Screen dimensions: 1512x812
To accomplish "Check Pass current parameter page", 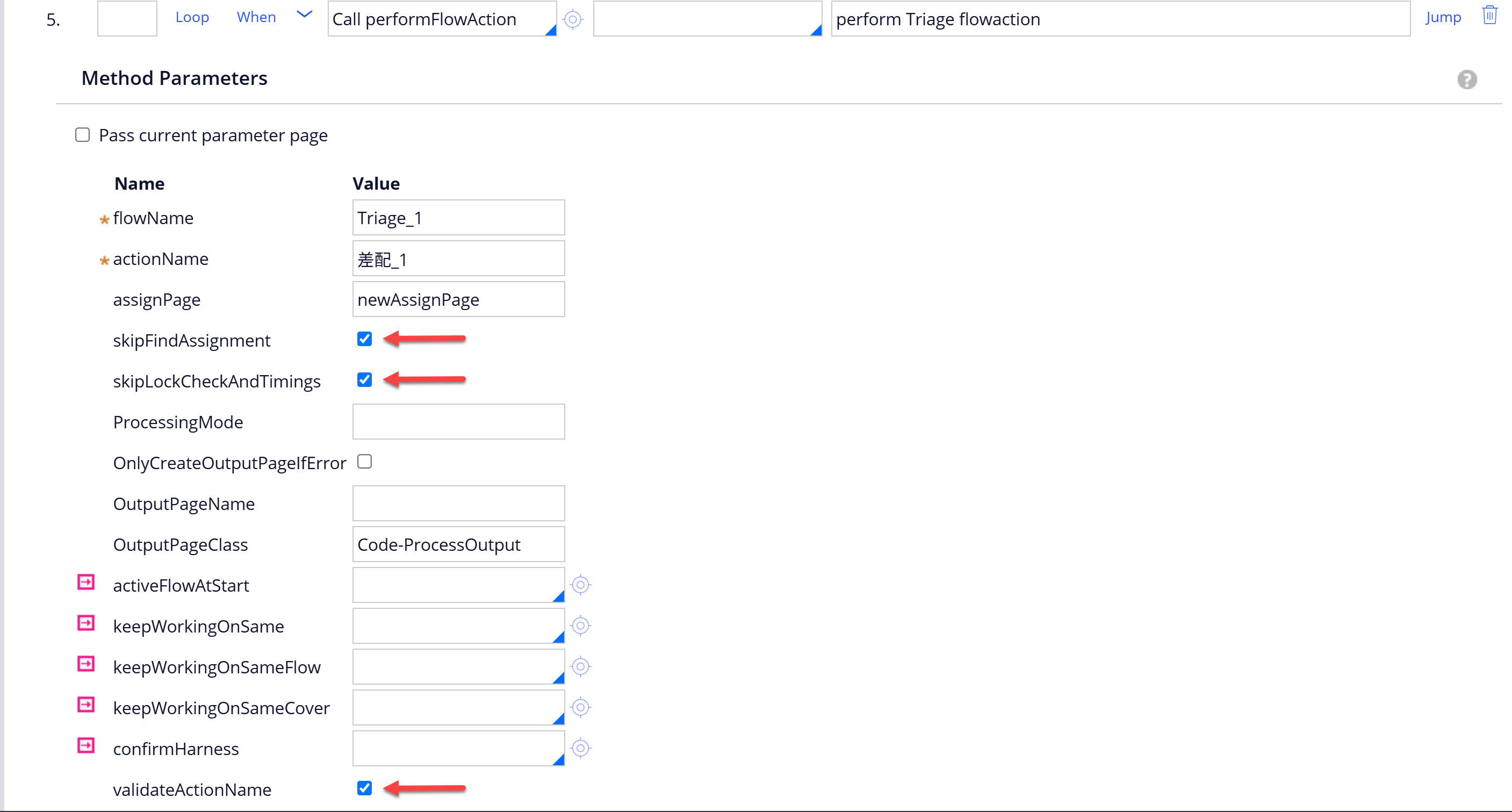I will 83,135.
